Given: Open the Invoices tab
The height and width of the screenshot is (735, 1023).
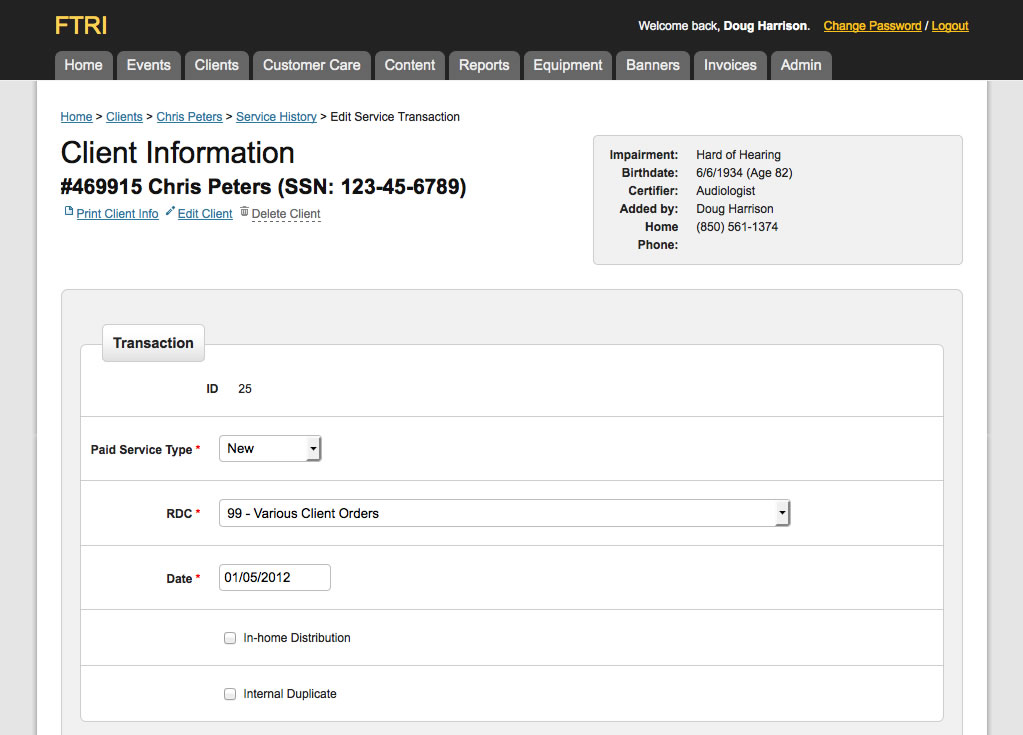Looking at the screenshot, I should click(730, 65).
